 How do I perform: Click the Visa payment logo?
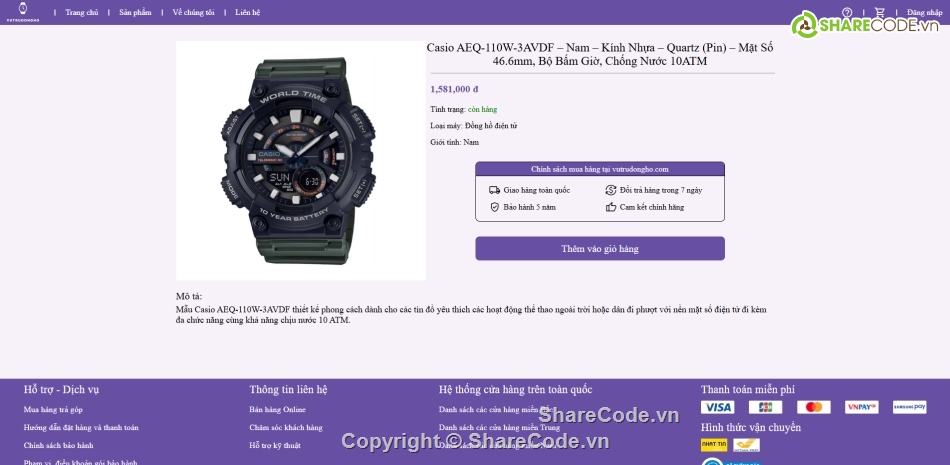[717, 407]
